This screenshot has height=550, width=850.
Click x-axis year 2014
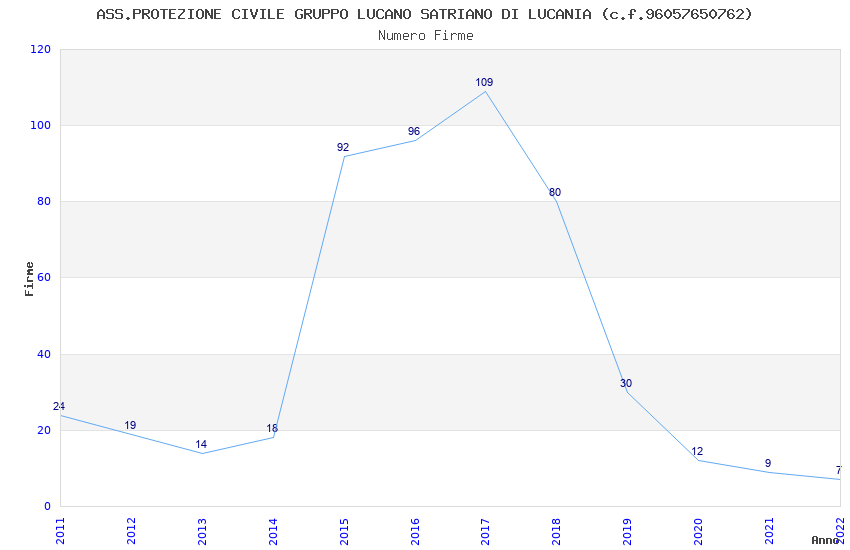point(273,531)
